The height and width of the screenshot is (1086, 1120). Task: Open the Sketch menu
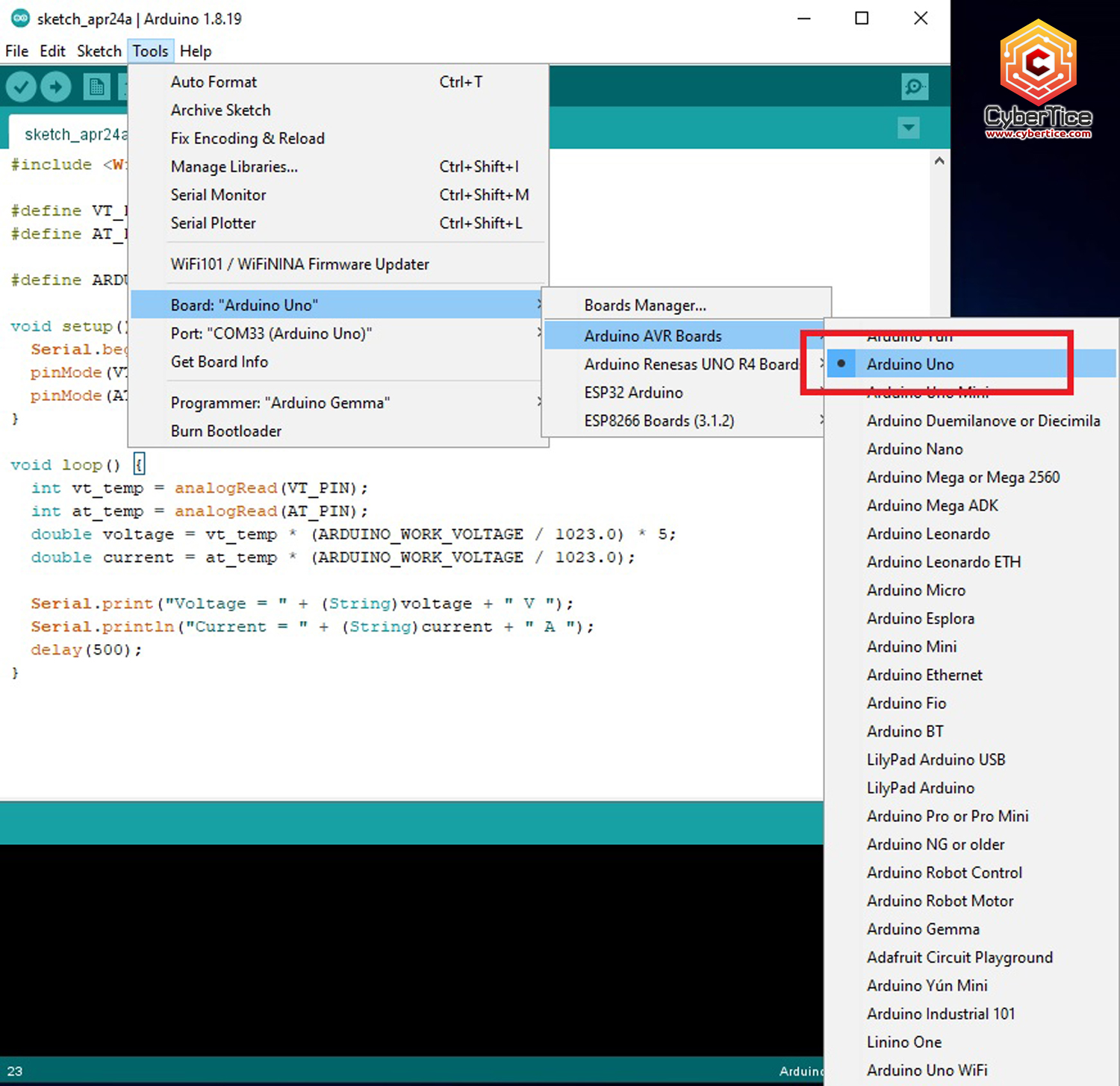pyautogui.click(x=99, y=51)
